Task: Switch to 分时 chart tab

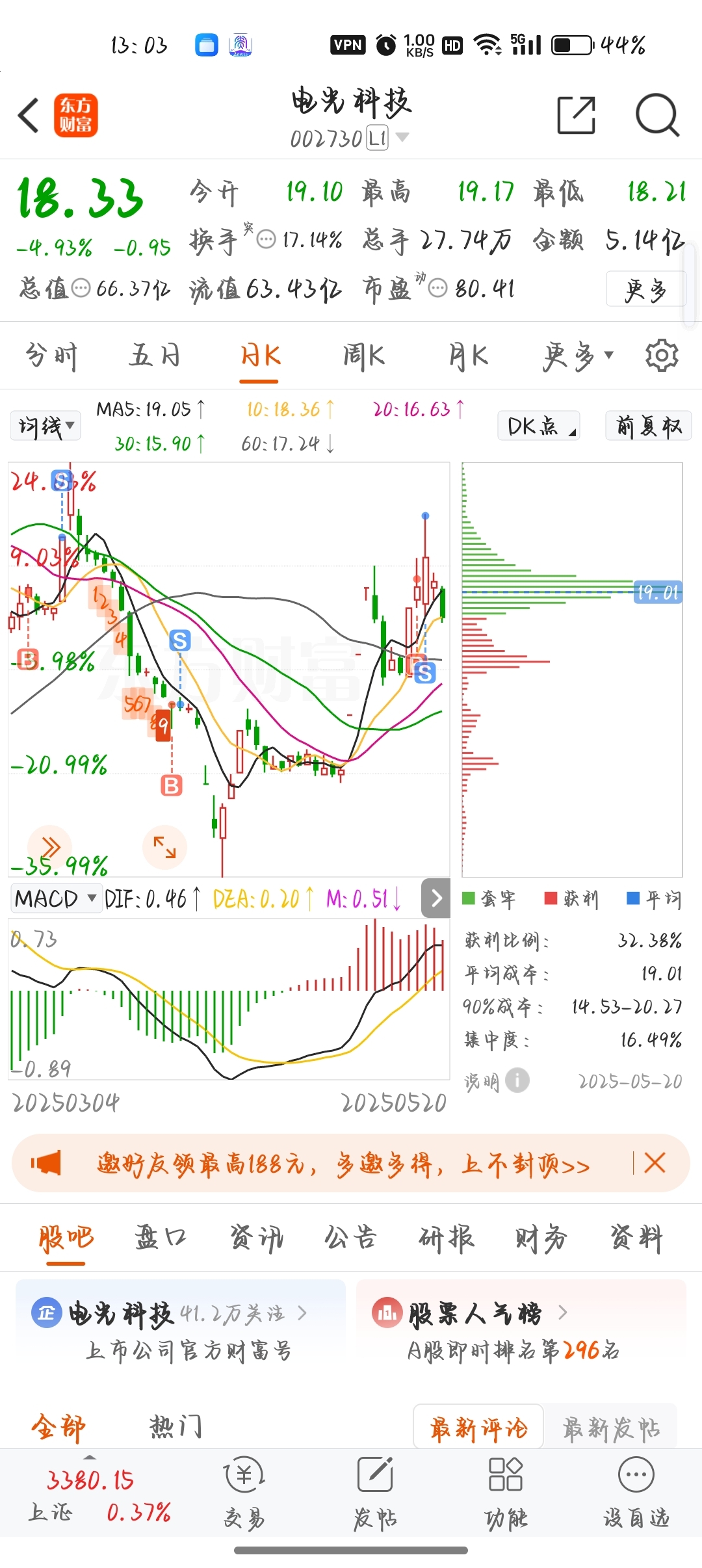Action: (x=51, y=356)
